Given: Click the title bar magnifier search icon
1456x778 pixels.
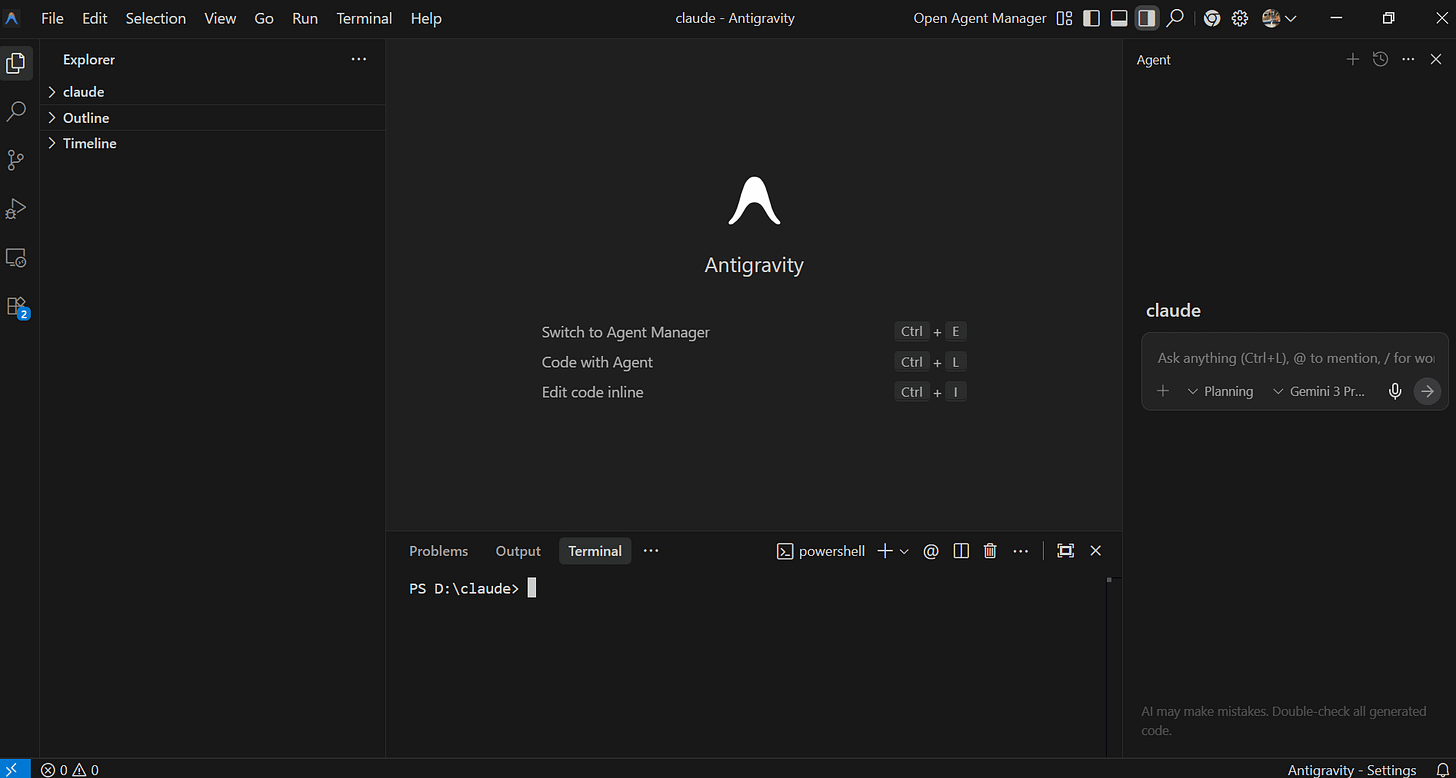Looking at the screenshot, I should click(x=1176, y=18).
